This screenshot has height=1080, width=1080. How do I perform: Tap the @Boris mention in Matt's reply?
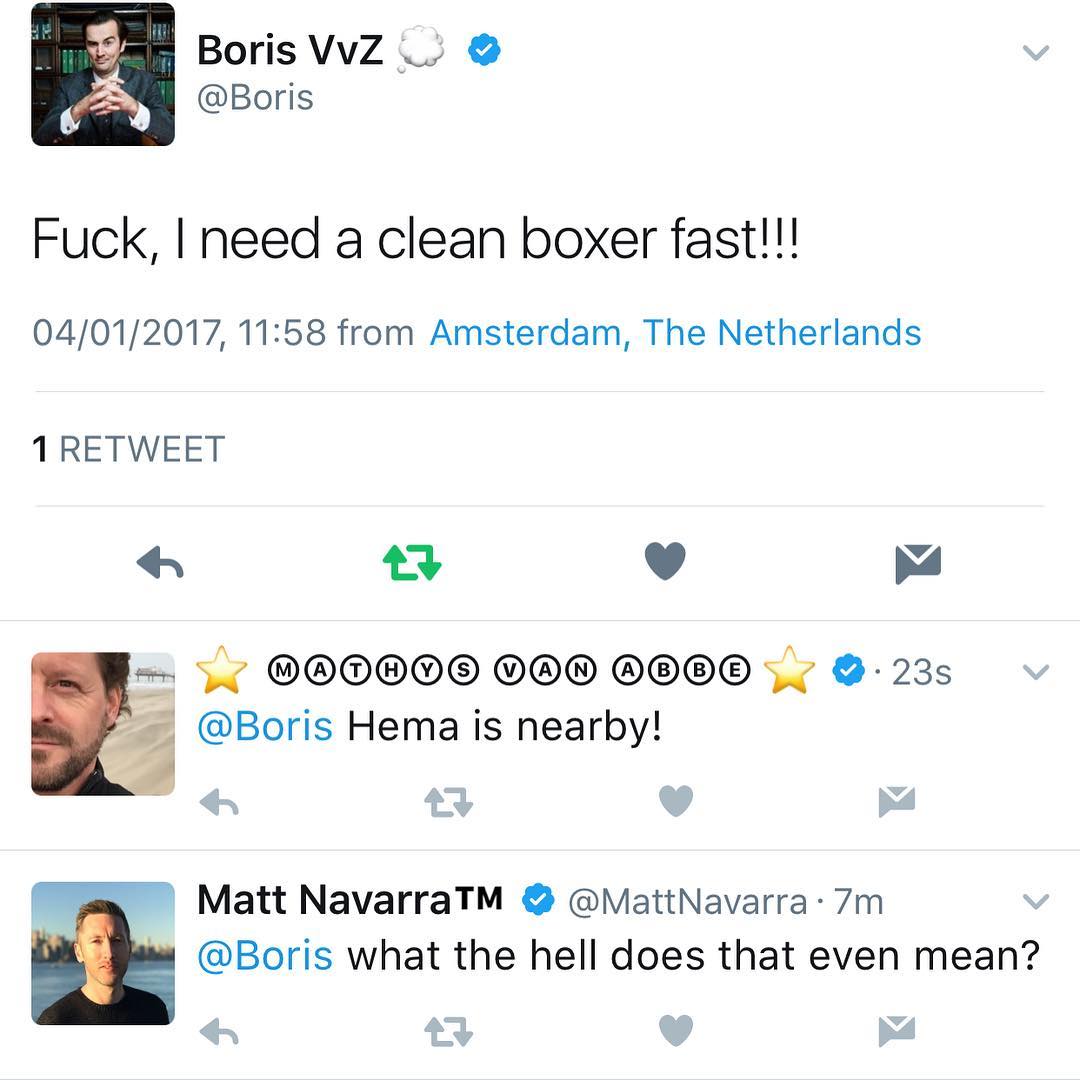click(265, 956)
